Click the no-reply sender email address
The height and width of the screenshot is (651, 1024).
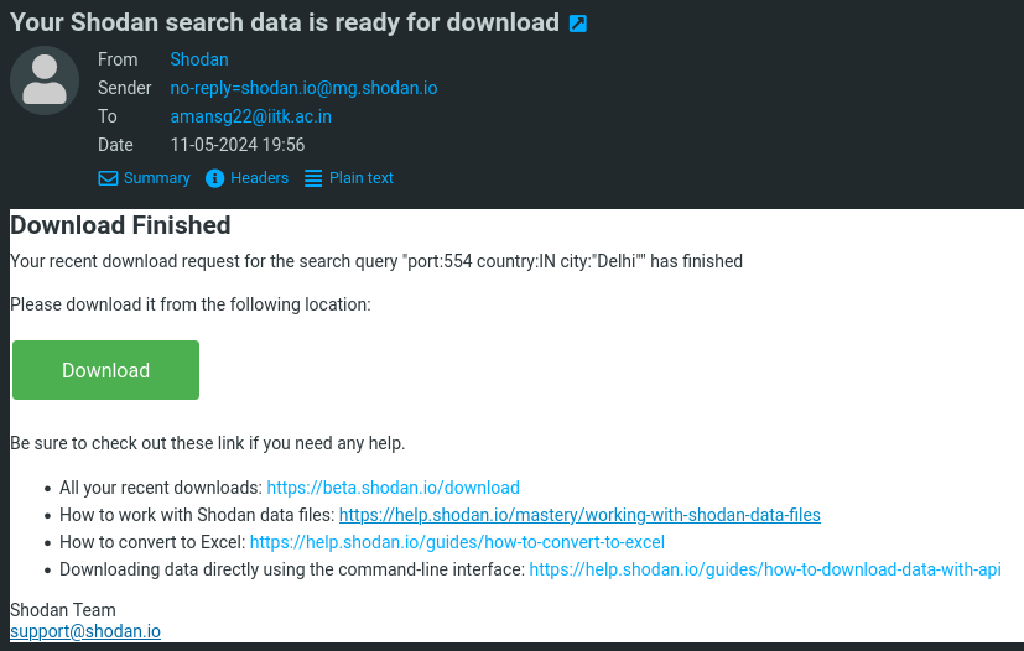point(303,88)
